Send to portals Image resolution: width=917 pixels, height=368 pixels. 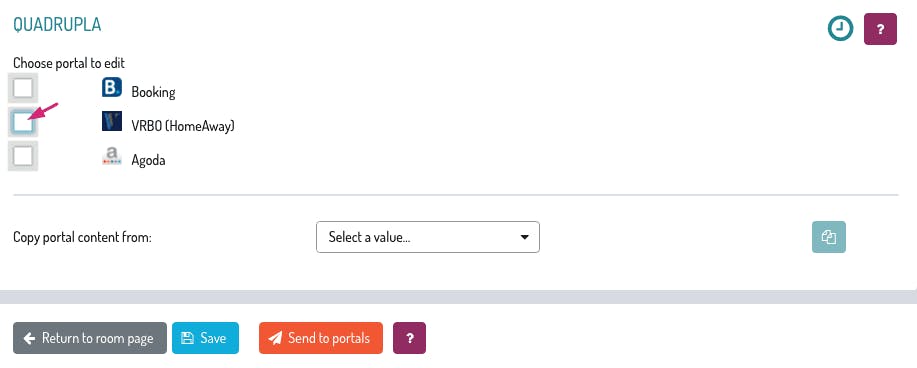click(x=320, y=338)
